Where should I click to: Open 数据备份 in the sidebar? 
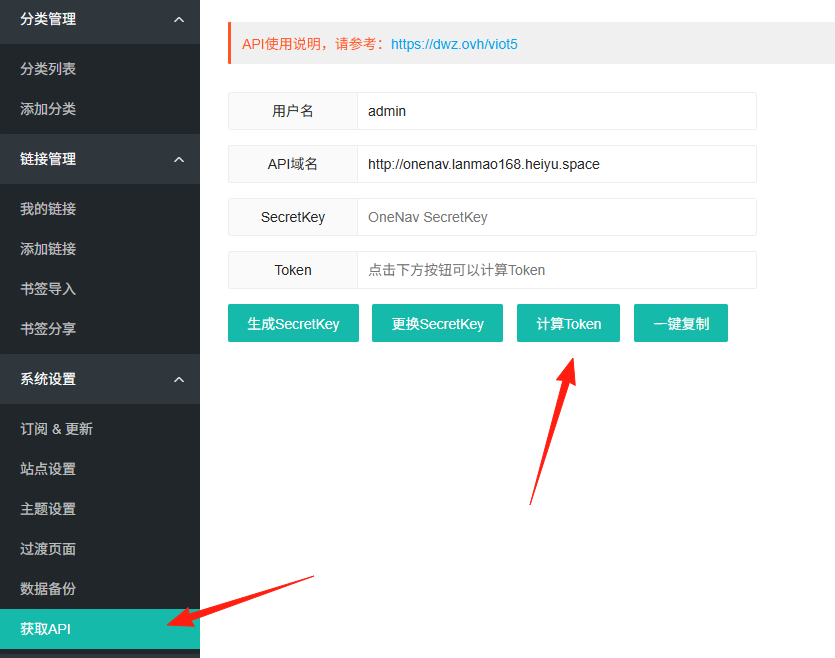[48, 589]
